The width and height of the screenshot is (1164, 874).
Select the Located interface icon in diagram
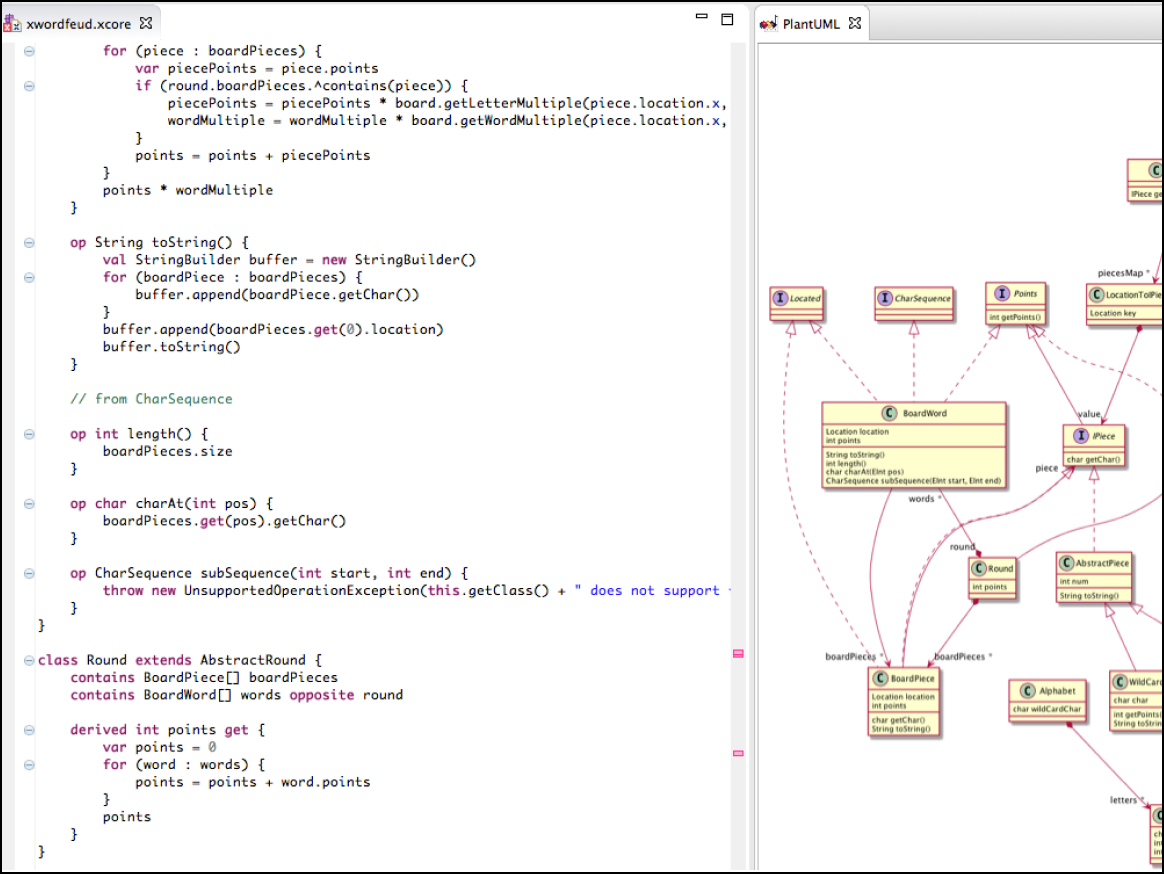click(780, 298)
